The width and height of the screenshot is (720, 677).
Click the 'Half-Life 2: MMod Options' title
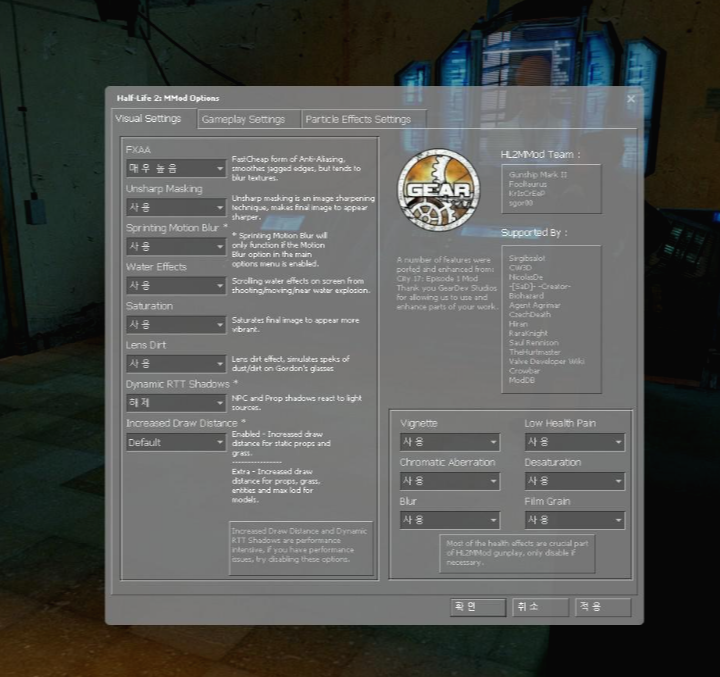click(168, 98)
